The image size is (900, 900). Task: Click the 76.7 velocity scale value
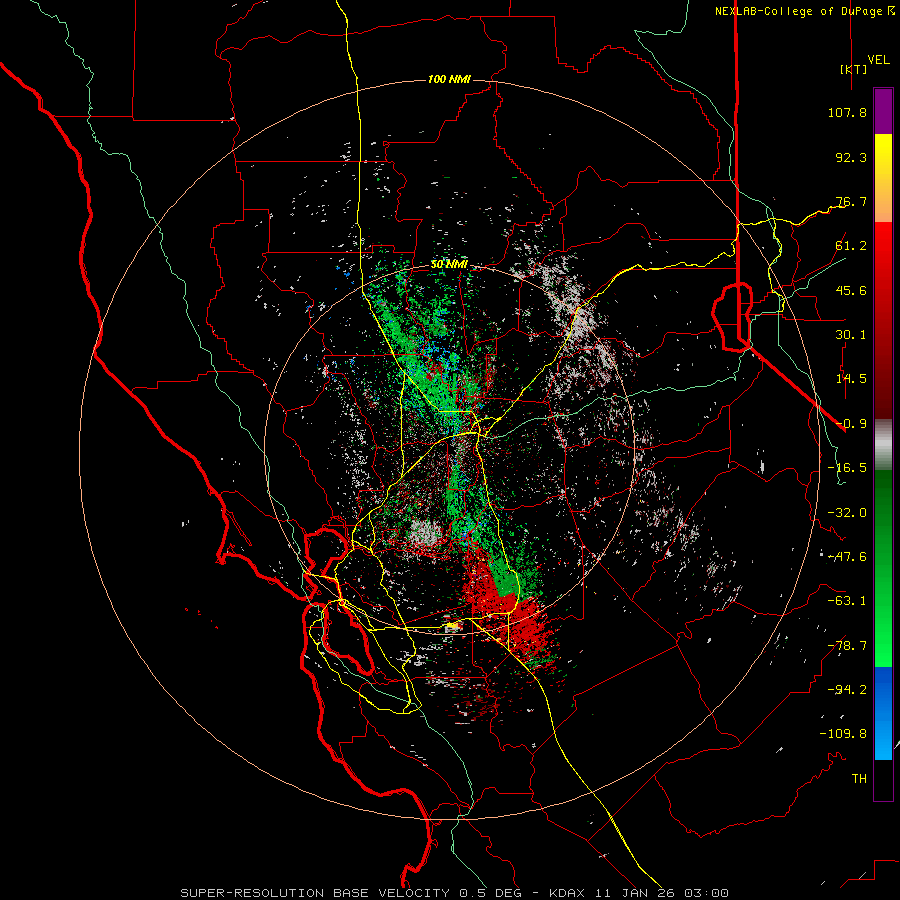pyautogui.click(x=851, y=201)
